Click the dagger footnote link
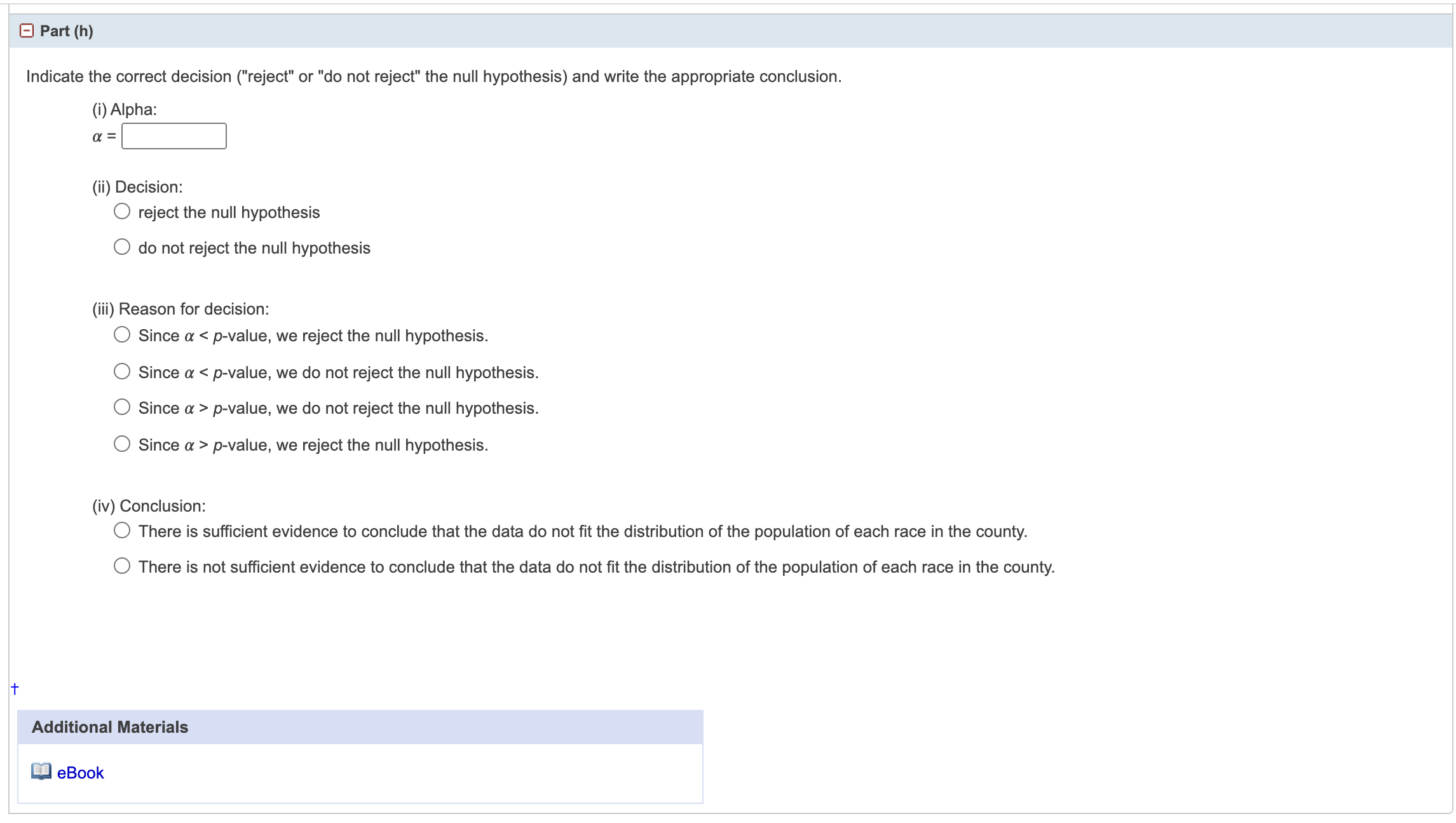1456x823 pixels. [x=13, y=687]
